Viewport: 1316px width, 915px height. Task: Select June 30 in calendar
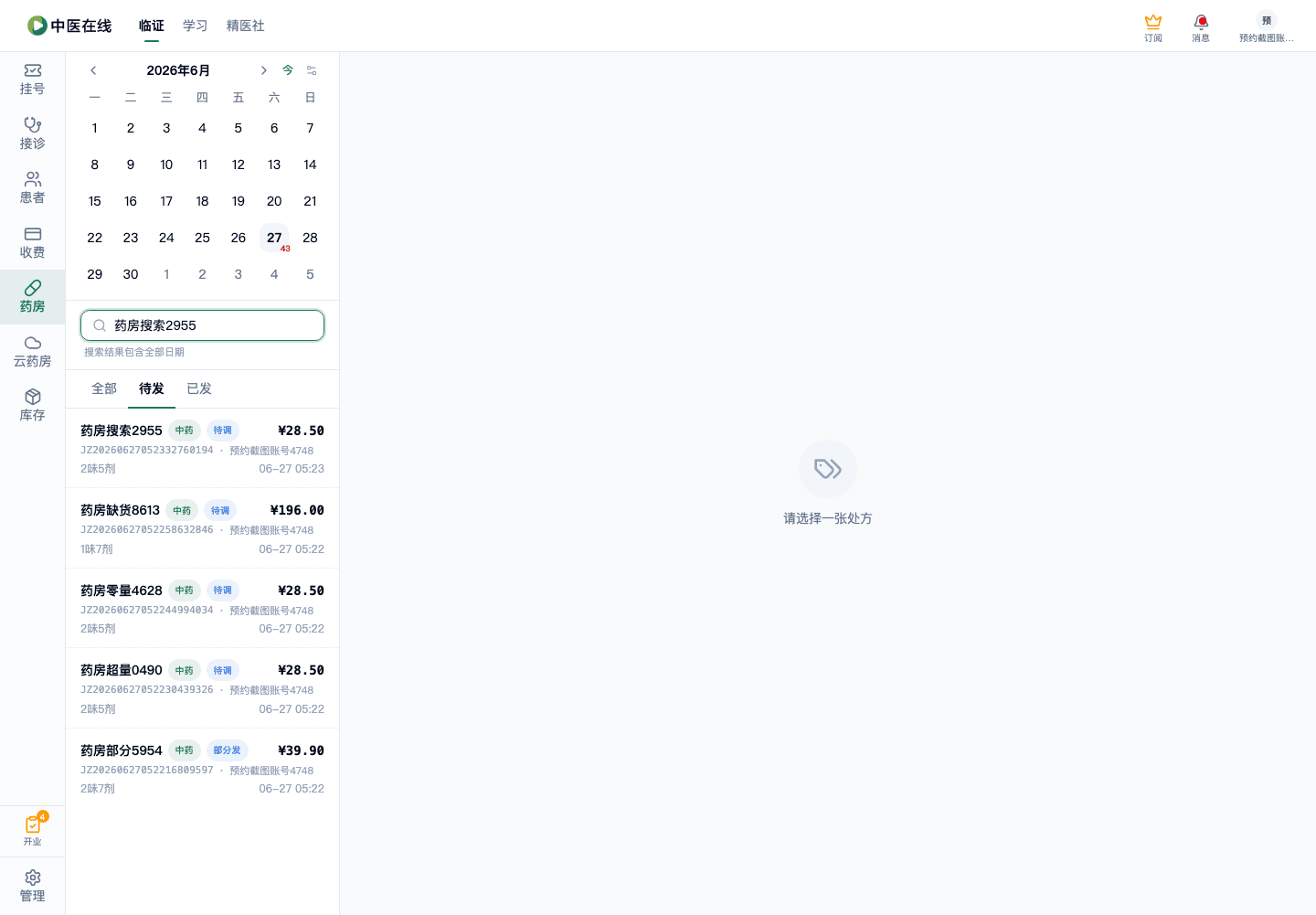tap(131, 274)
